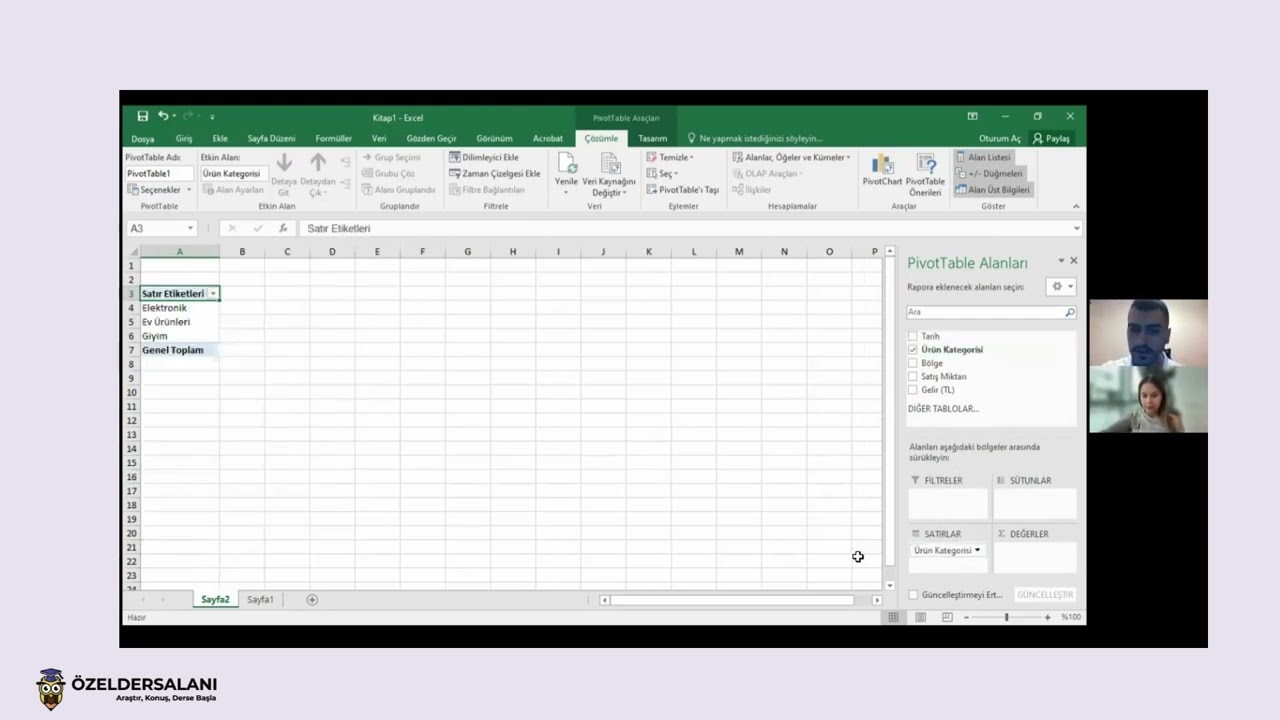The width and height of the screenshot is (1280, 720).
Task: Select the Genel Toplam cell
Action: click(x=180, y=350)
